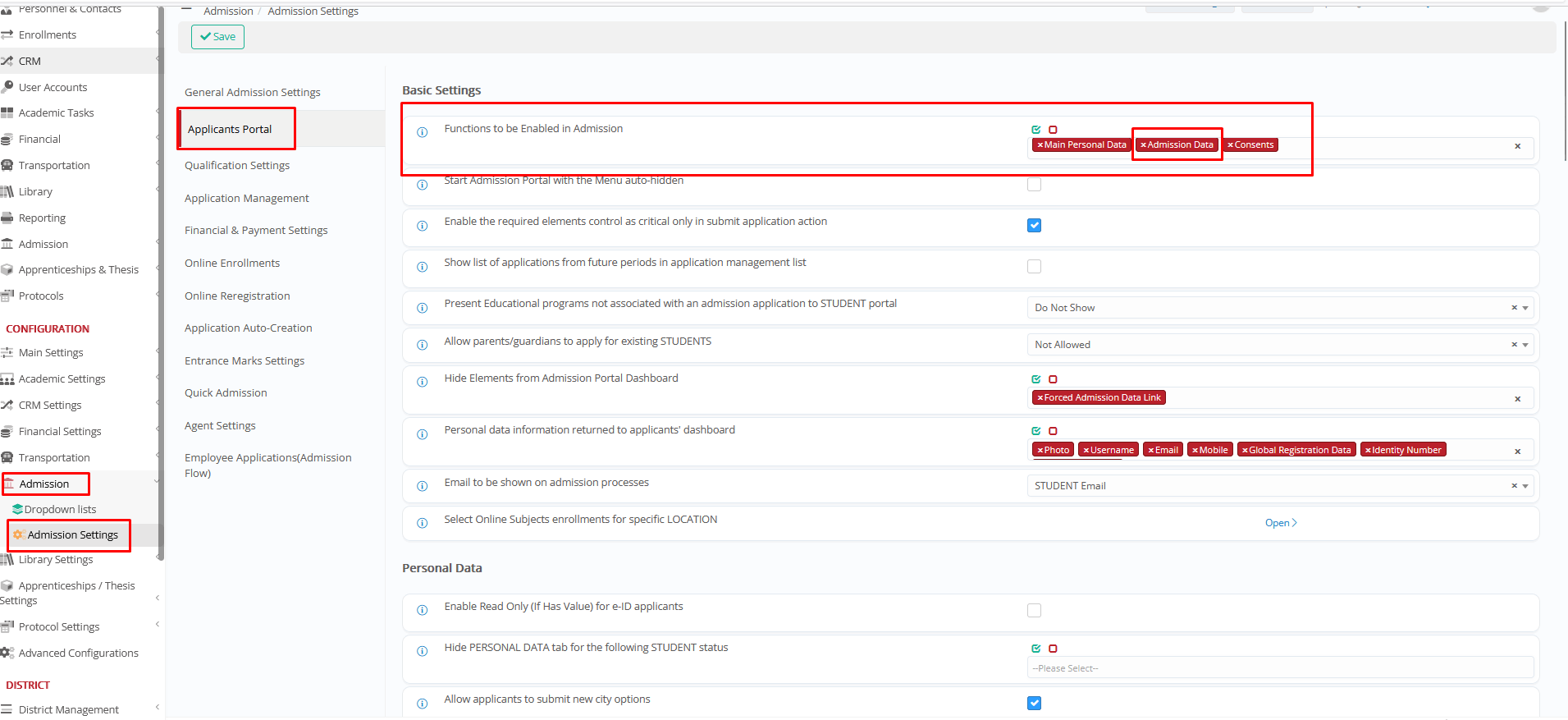This screenshot has width=1568, height=720.
Task: Remove the Username tag from personal data
Action: (1086, 451)
